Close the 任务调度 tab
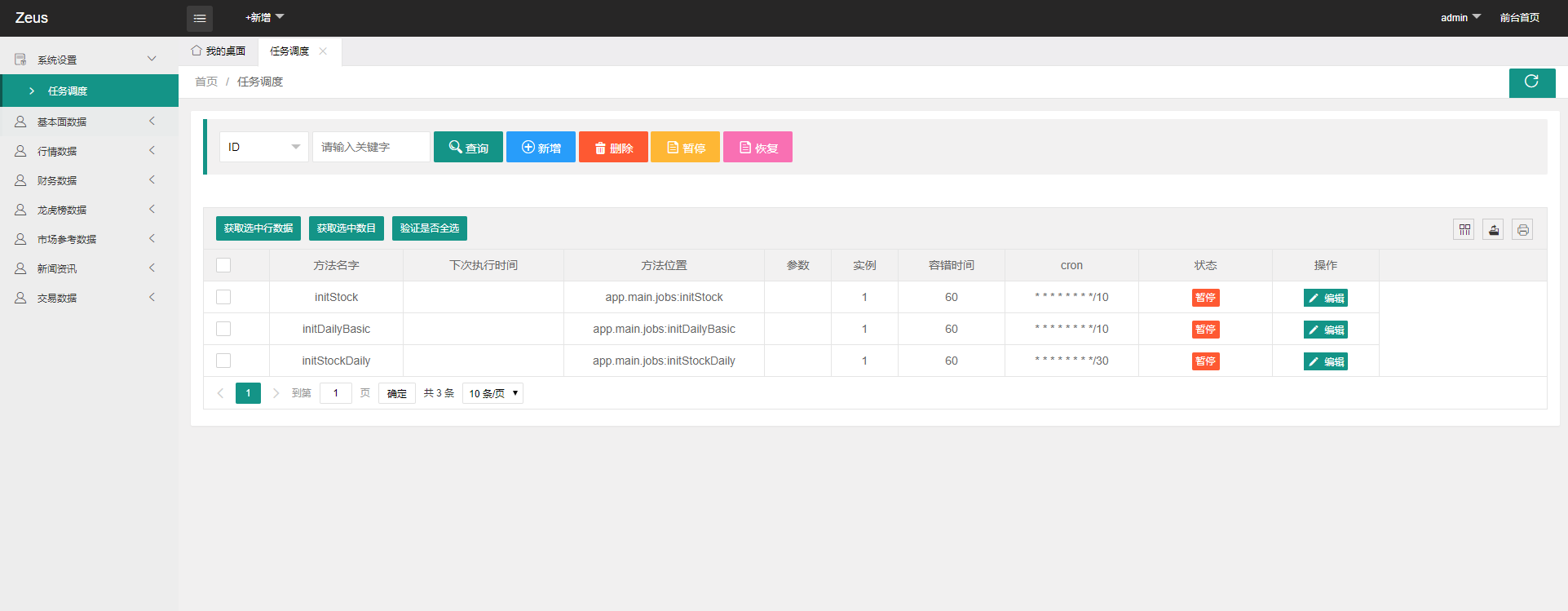 [323, 51]
